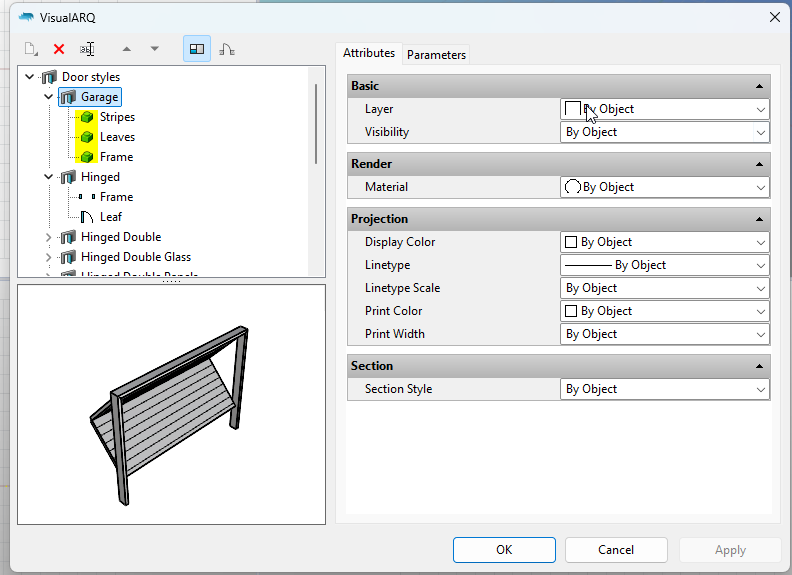Click the Garage door style icon

68,97
